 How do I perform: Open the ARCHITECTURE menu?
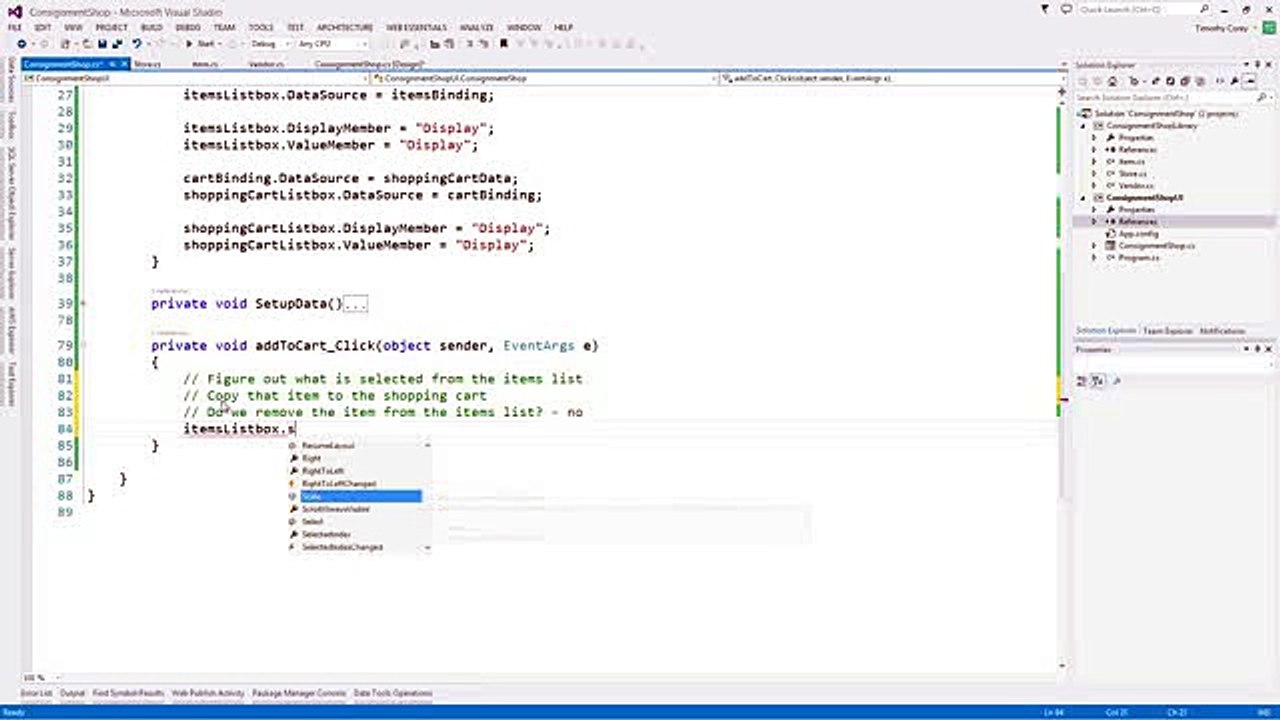tap(345, 28)
